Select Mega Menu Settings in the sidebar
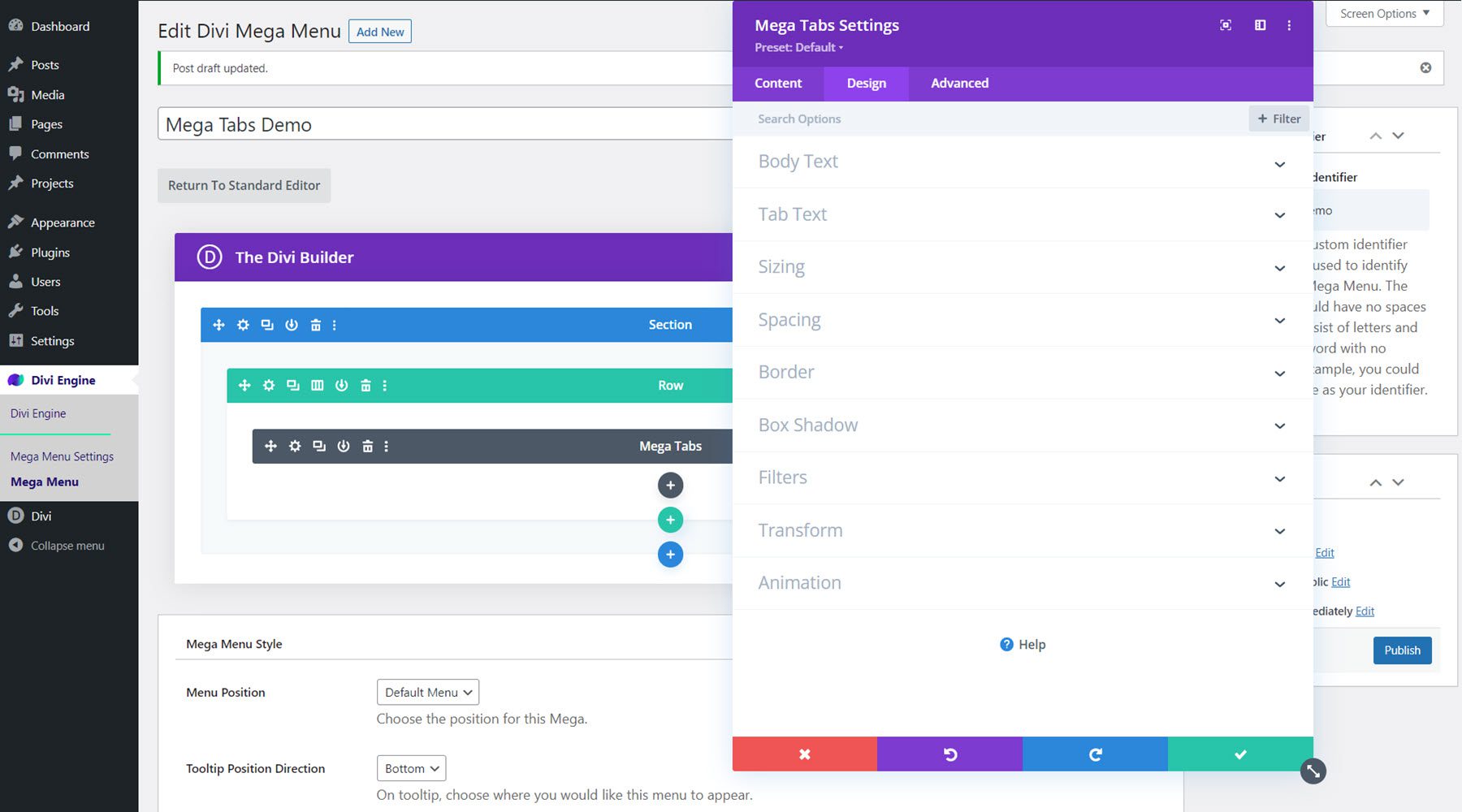 pos(62,456)
